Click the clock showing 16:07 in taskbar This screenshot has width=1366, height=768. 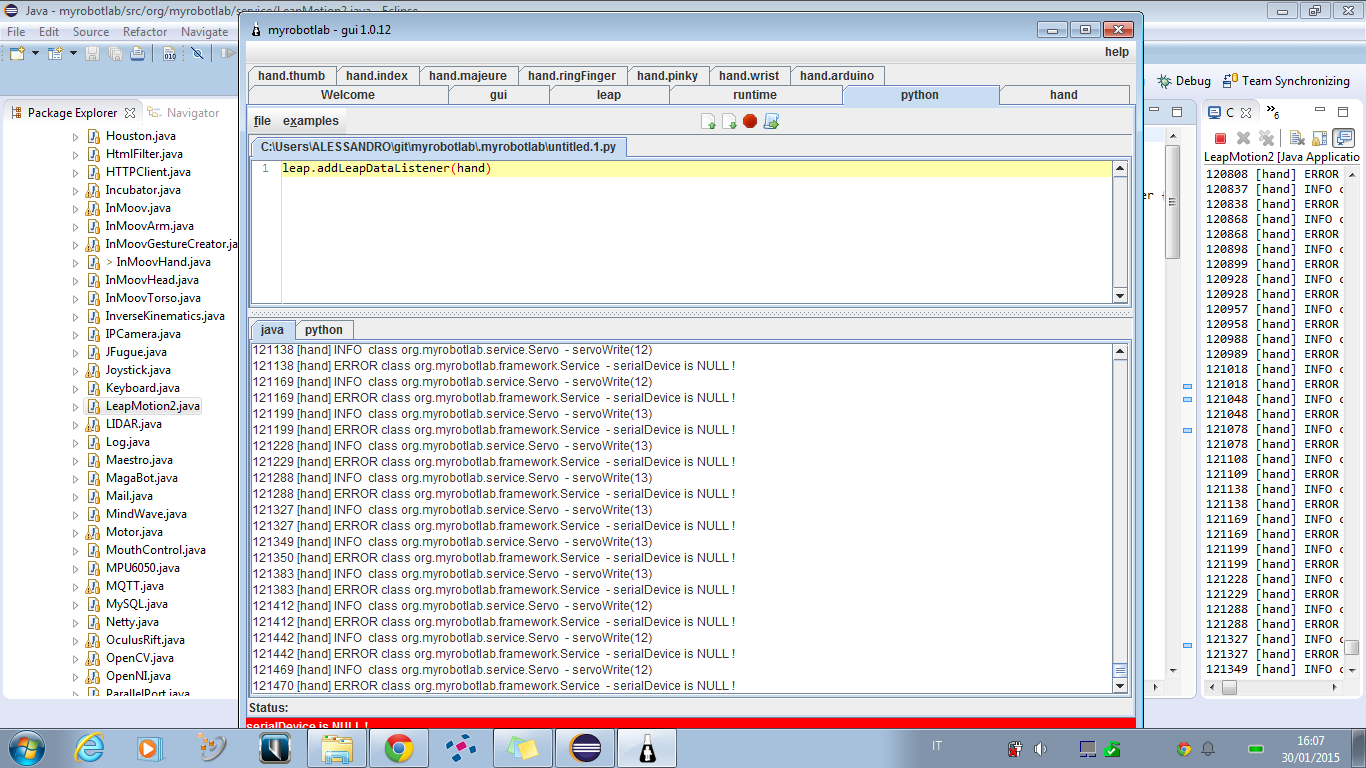pos(1311,748)
